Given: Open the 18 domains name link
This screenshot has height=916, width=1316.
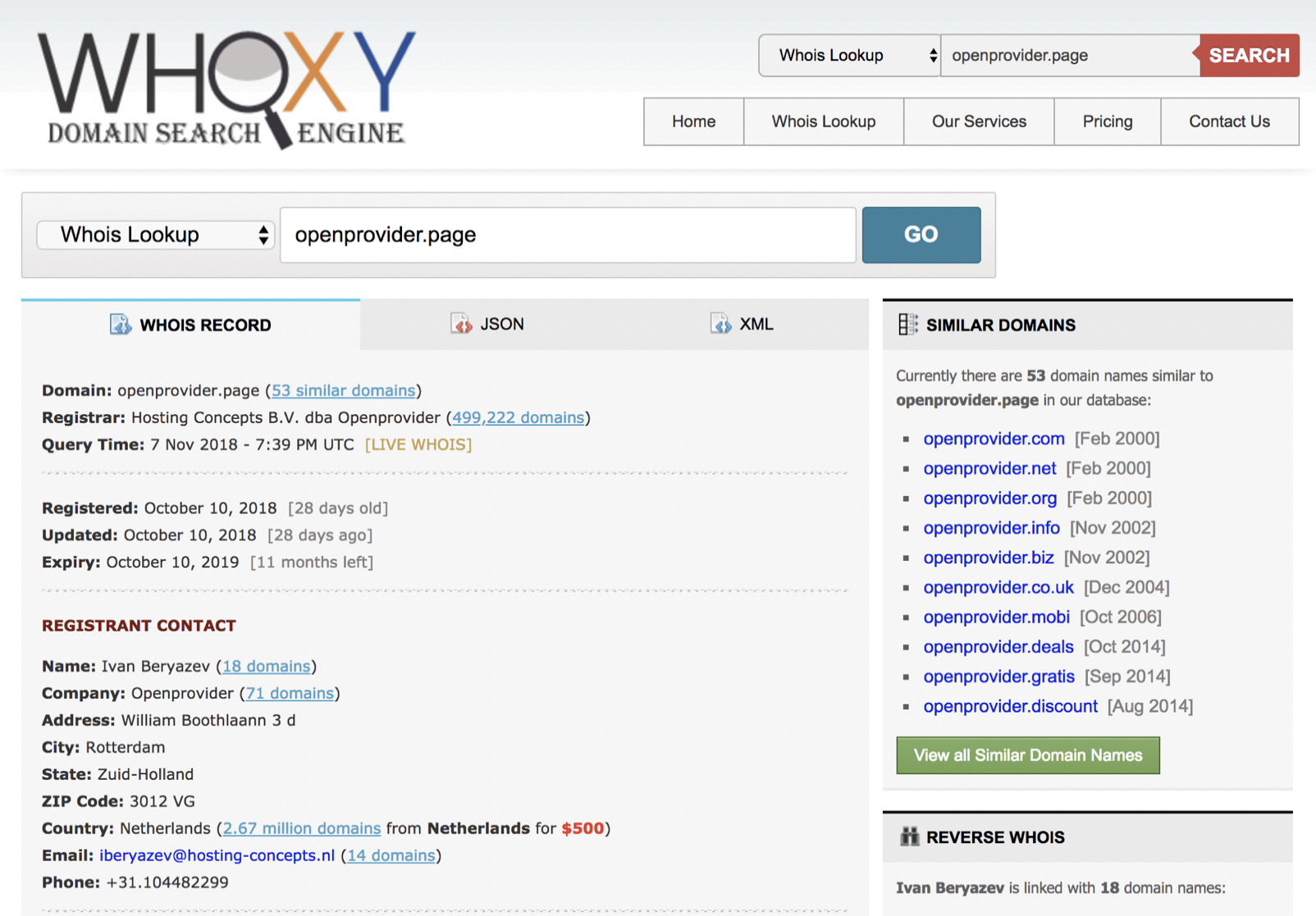Looking at the screenshot, I should point(267,666).
